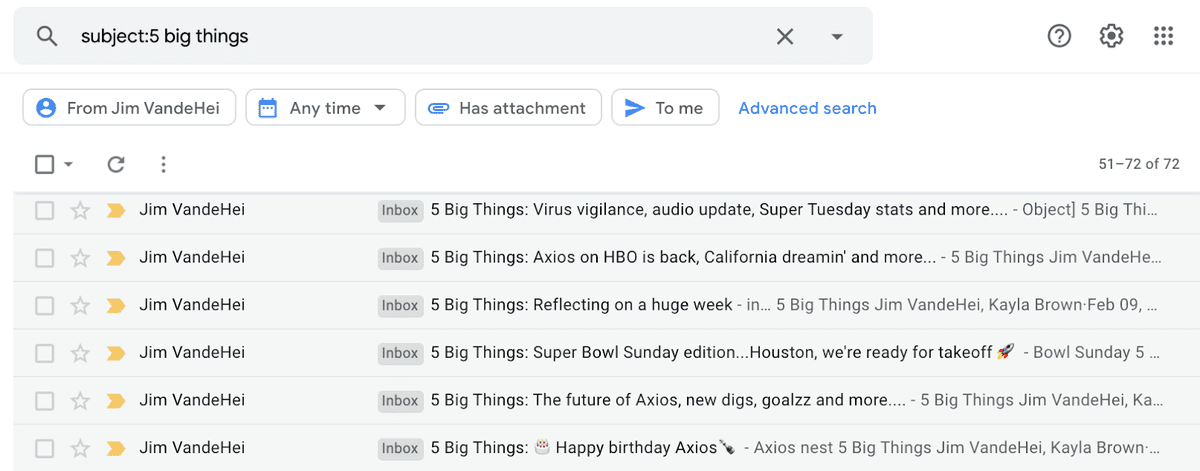Select checkbox for Virus vigilance email
The width and height of the screenshot is (1200, 471).
[x=44, y=210]
